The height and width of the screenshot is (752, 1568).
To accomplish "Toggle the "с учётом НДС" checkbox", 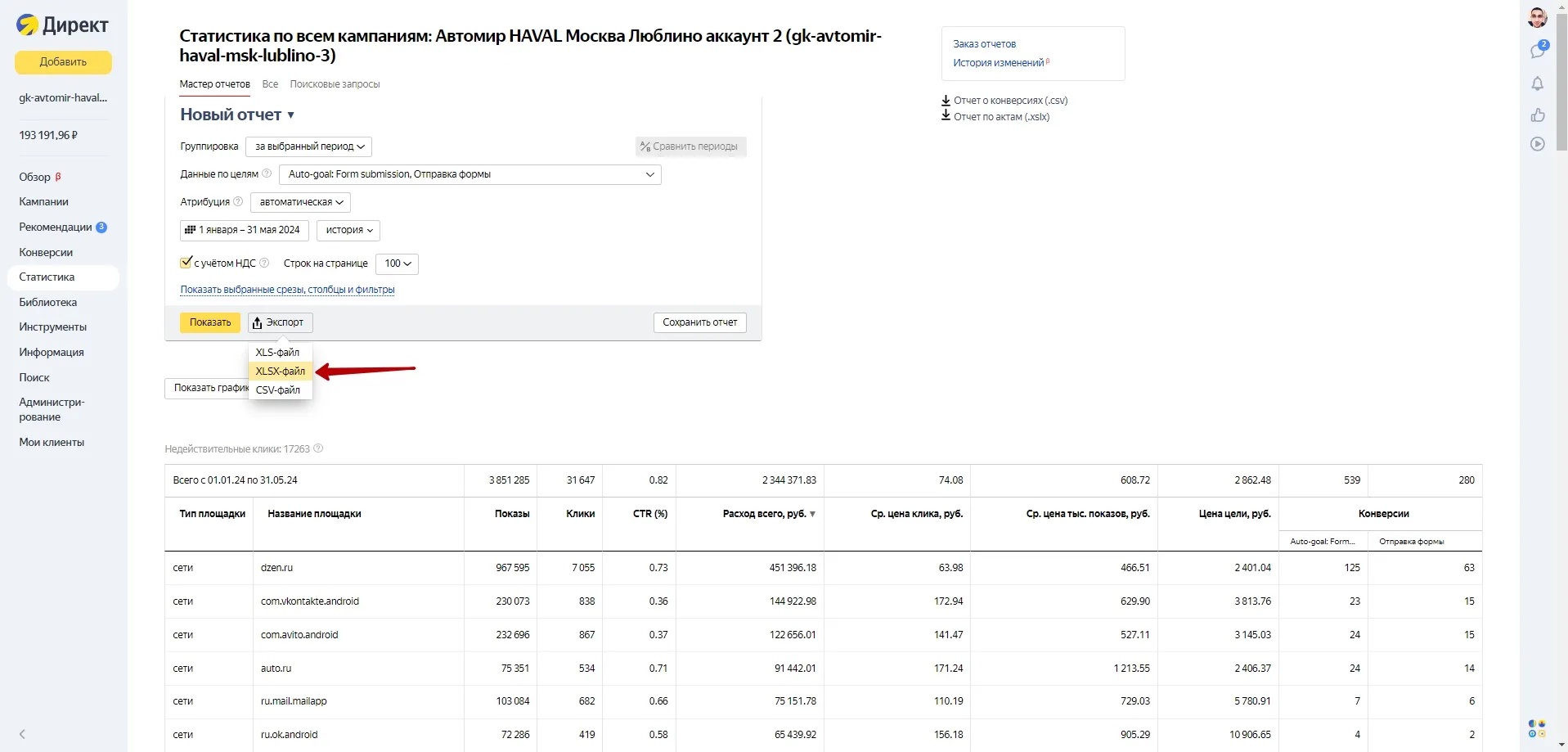I will point(186,263).
